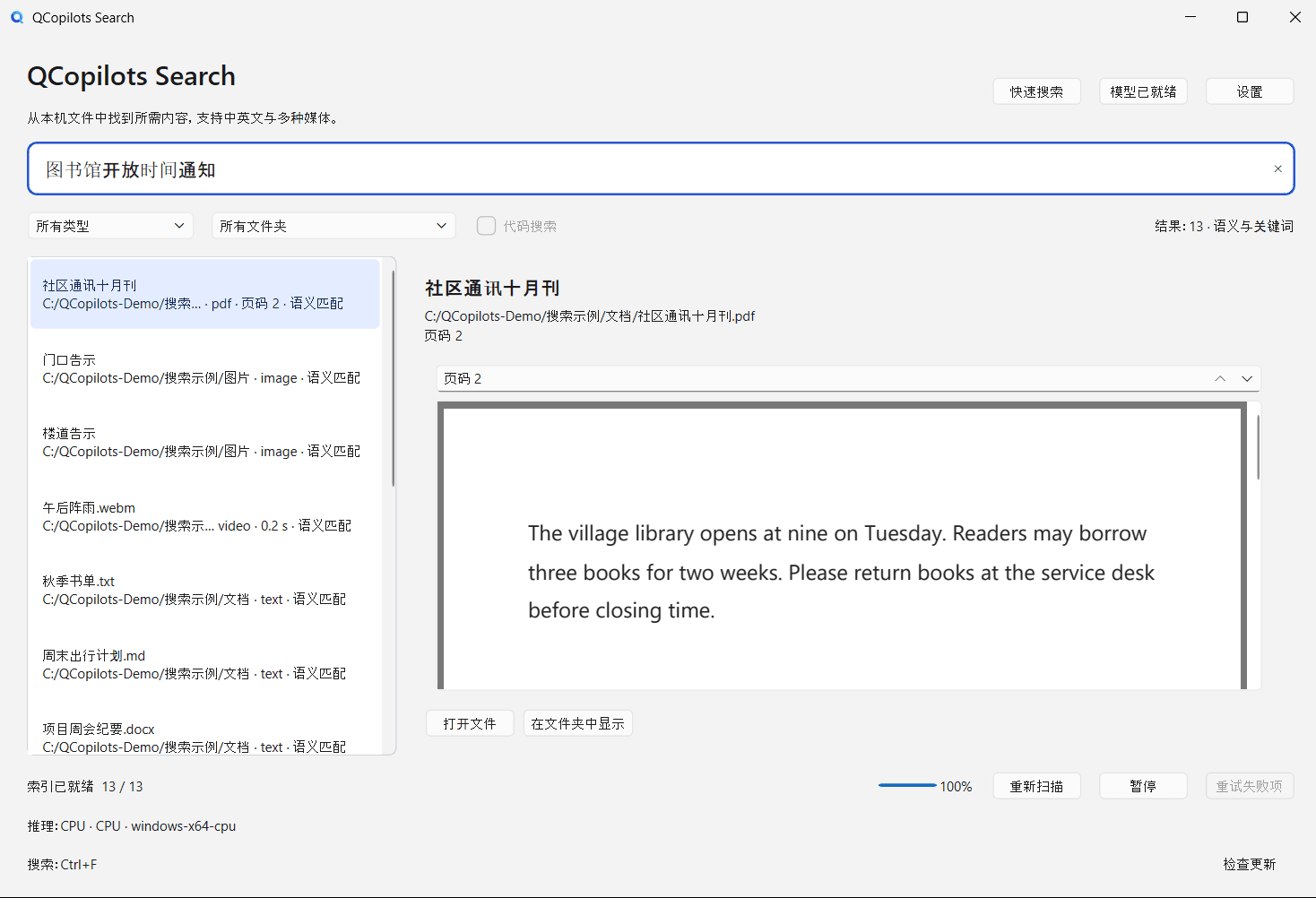The height and width of the screenshot is (898, 1316).
Task: Minimize the QCopilots Search window
Action: [1190, 17]
